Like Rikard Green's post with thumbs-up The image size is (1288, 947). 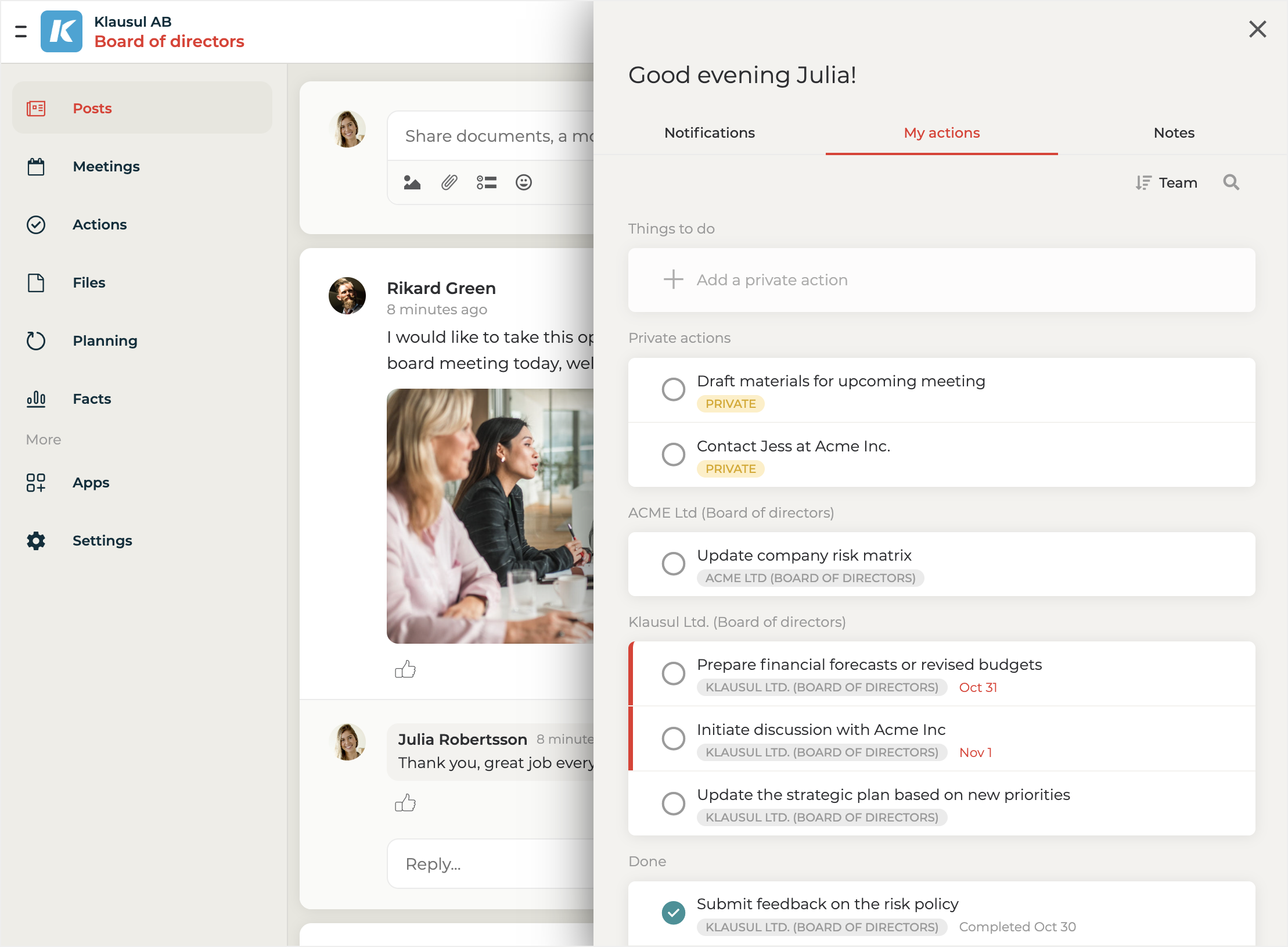pyautogui.click(x=405, y=669)
